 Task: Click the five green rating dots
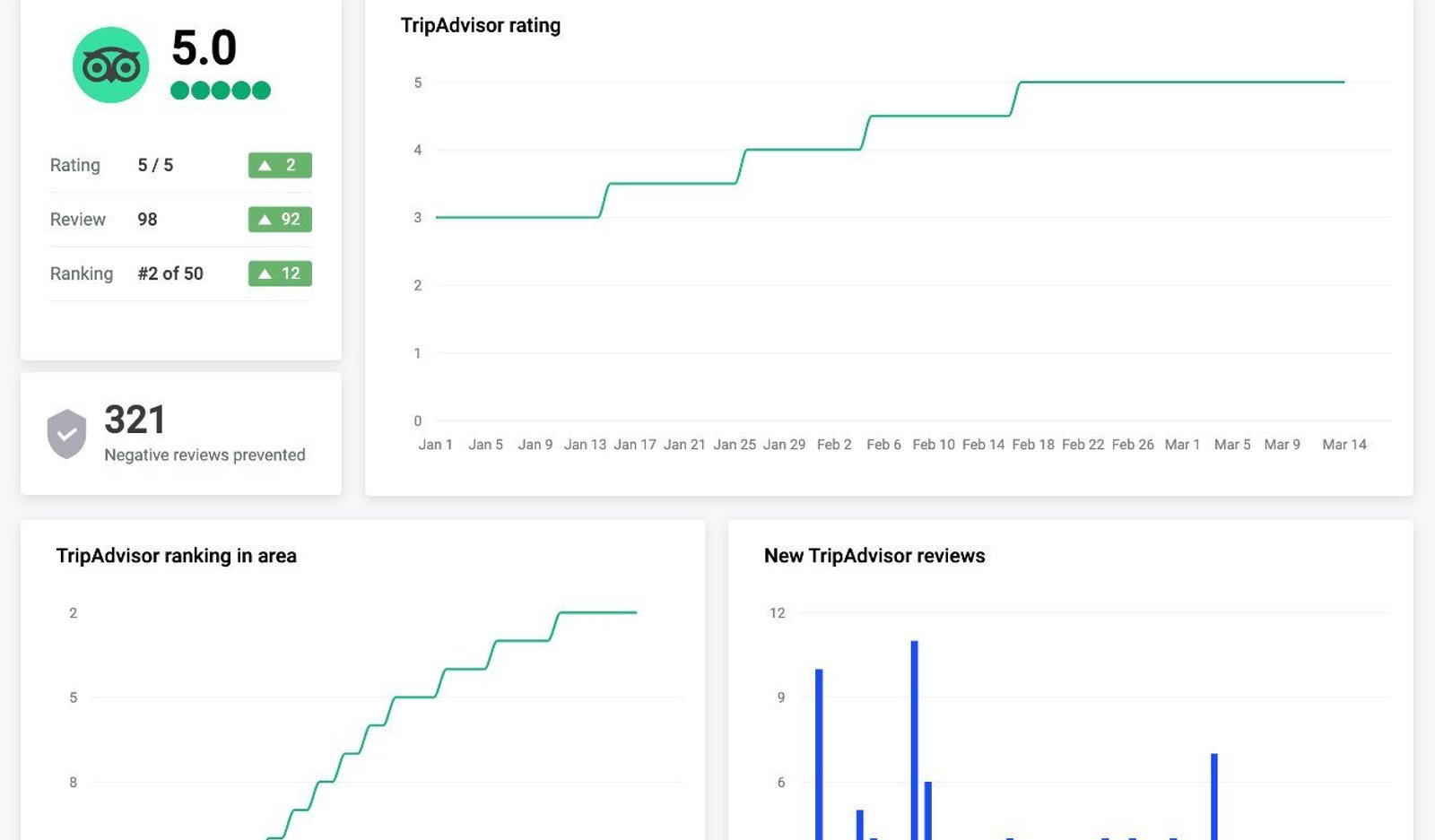point(220,91)
